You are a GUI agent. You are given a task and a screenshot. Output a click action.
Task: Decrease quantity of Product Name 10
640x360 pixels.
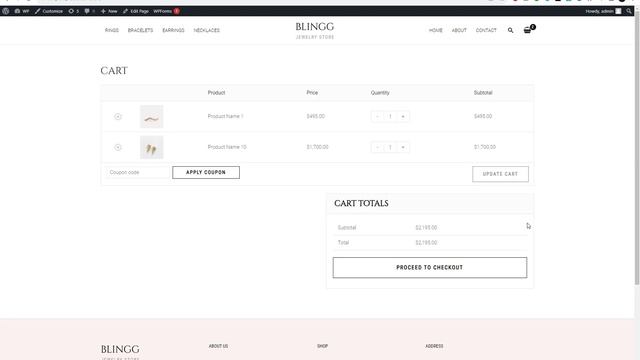377,147
